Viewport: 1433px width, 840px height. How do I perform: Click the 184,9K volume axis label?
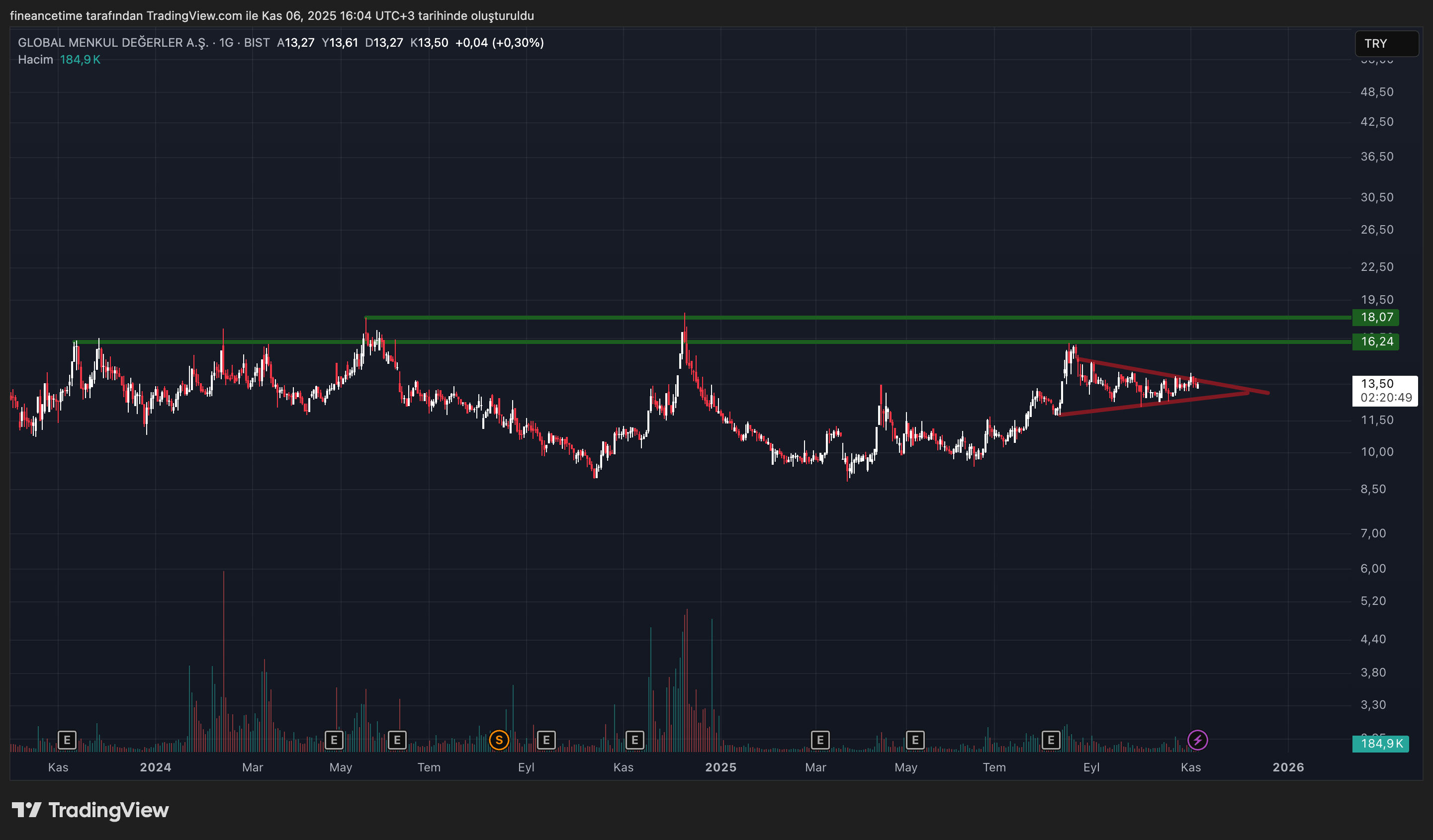pyautogui.click(x=1381, y=744)
